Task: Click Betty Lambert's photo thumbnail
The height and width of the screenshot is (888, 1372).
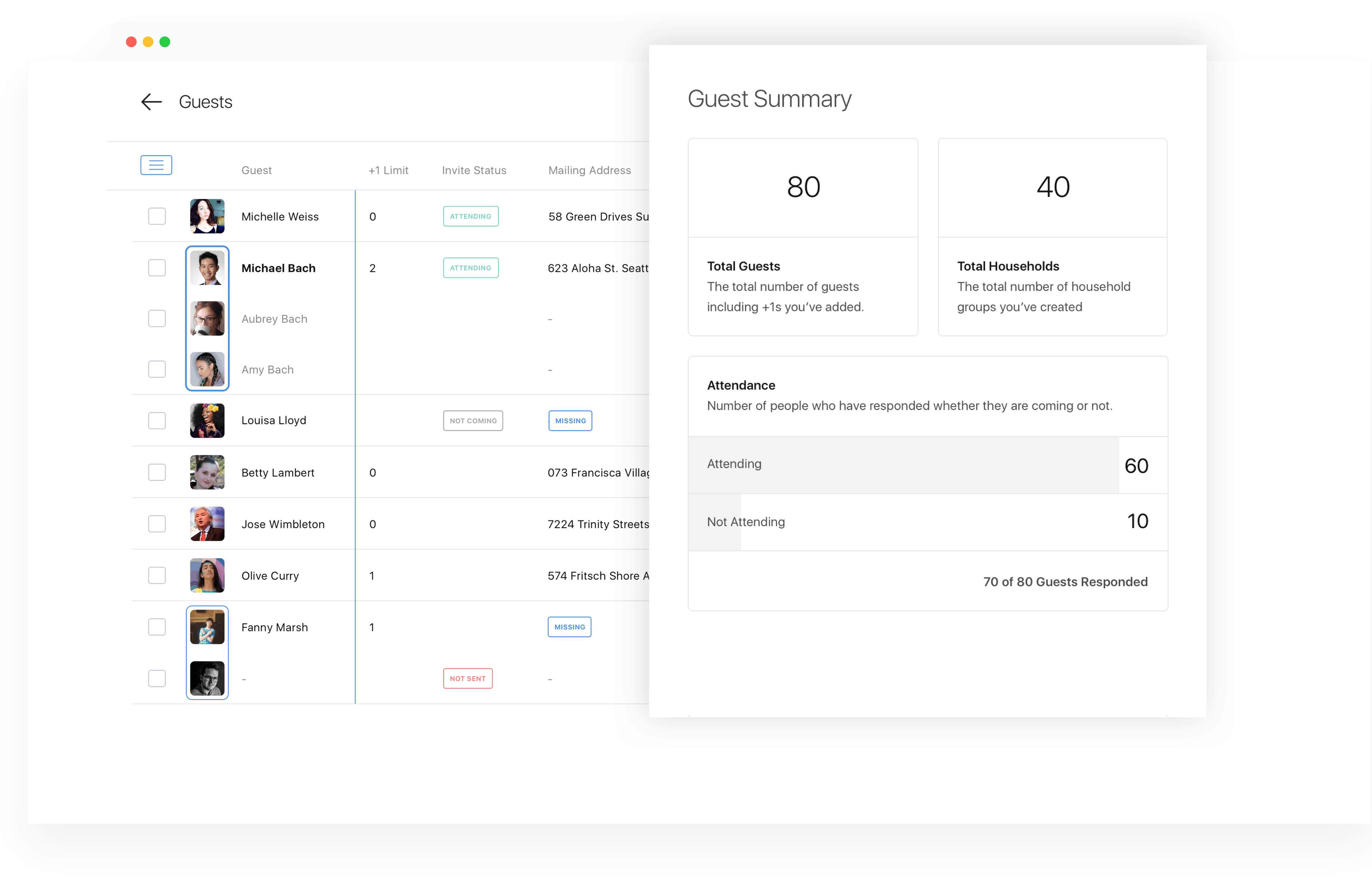Action: pos(208,472)
